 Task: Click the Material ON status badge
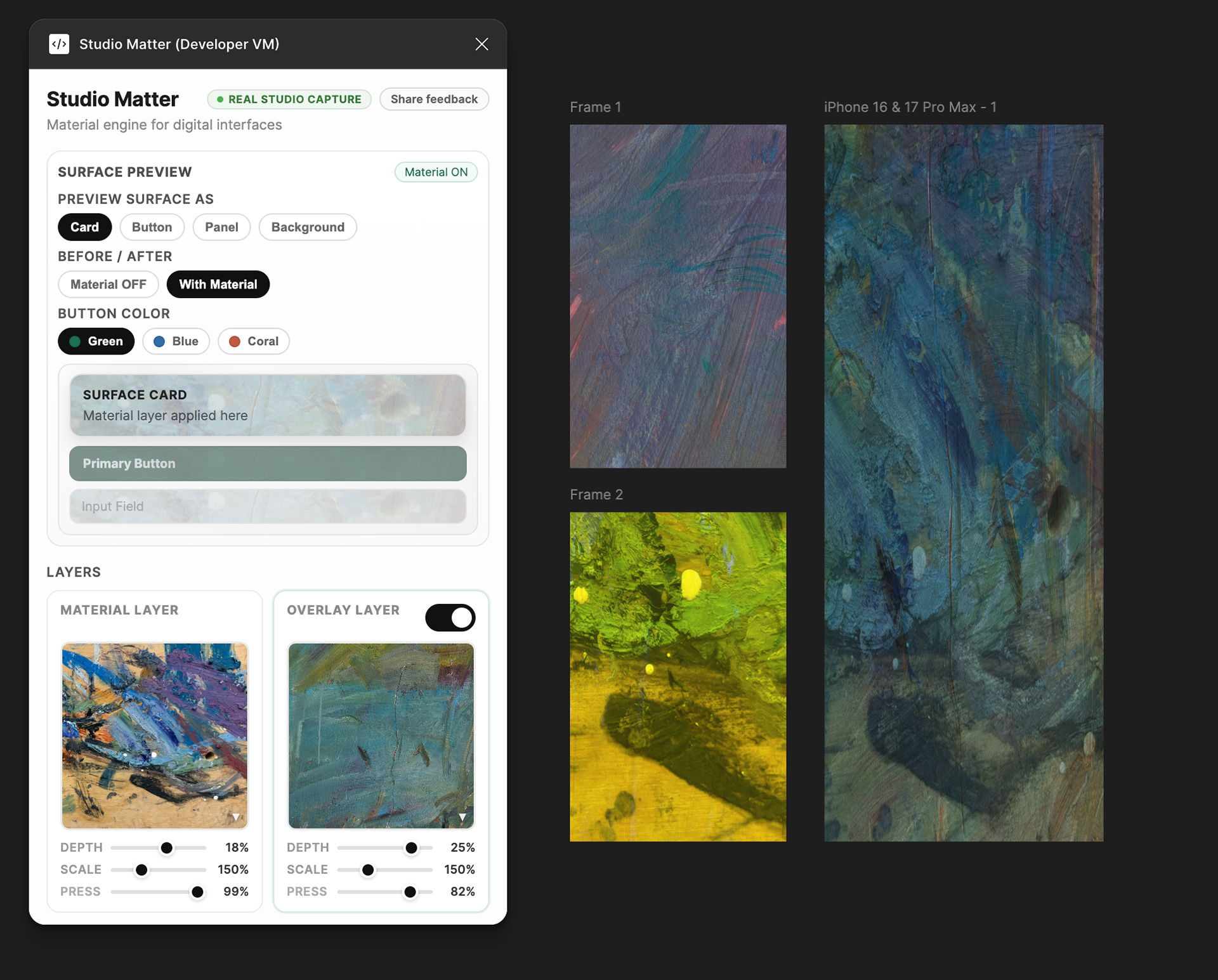pyautogui.click(x=436, y=172)
